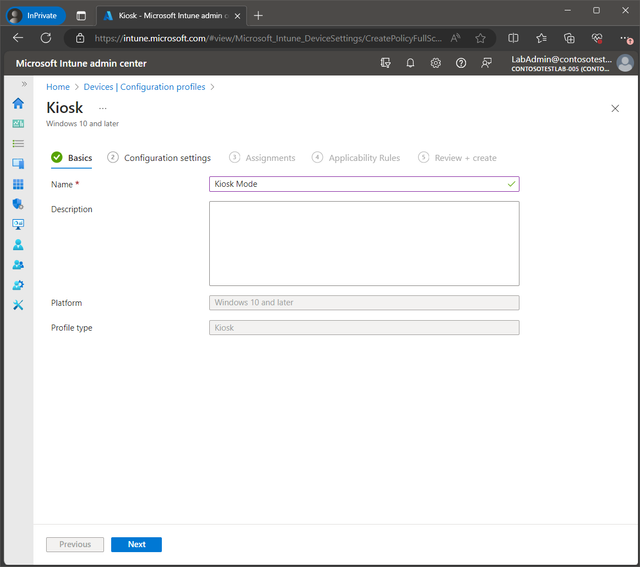Go to Home breadcrumb link
640x567 pixels.
click(58, 87)
